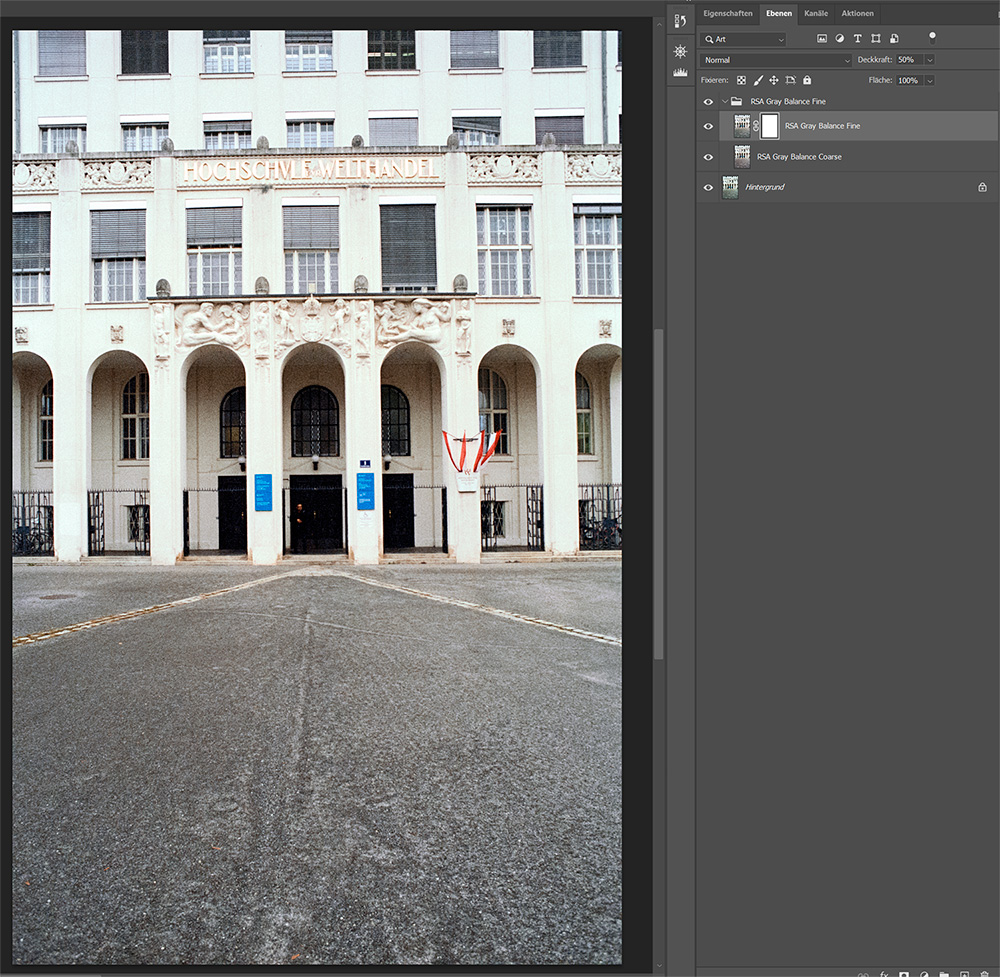Click the building photo on the canvas
1000x977 pixels.
coord(317,497)
